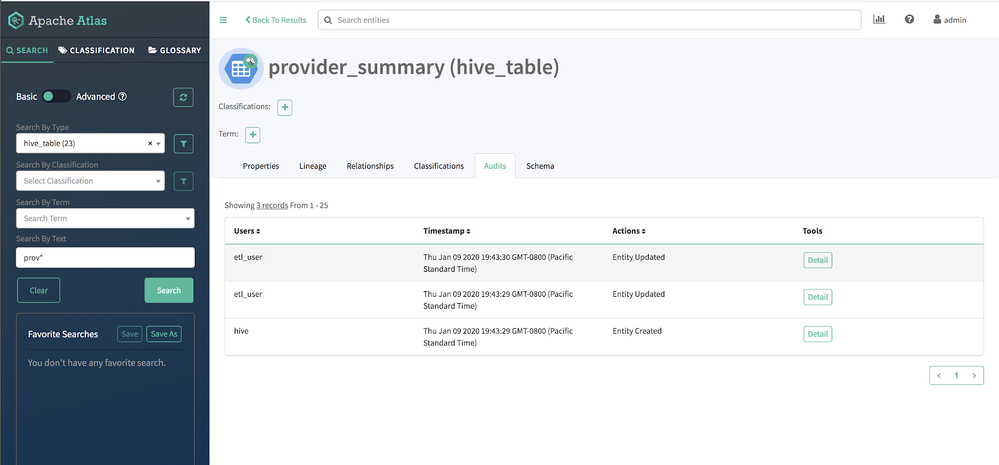
Task: Add a term with plus icon
Action: click(253, 135)
